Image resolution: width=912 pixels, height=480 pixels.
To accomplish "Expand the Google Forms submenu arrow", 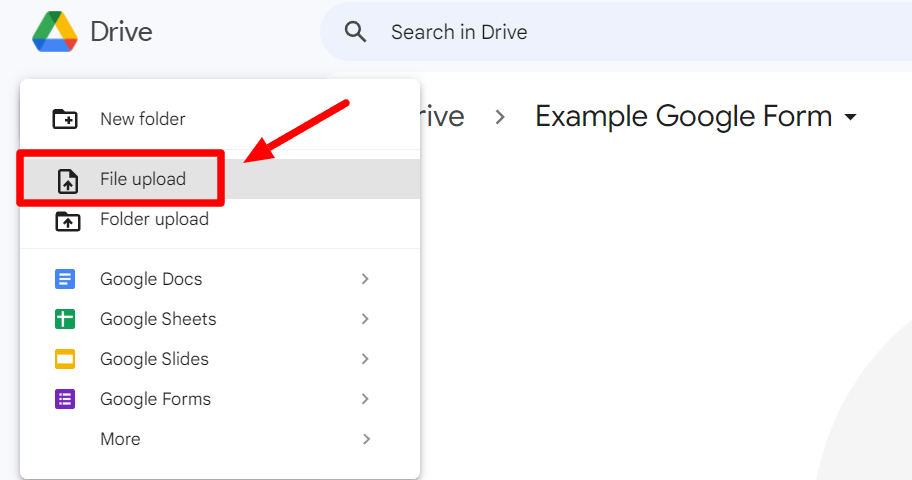I will pyautogui.click(x=365, y=399).
